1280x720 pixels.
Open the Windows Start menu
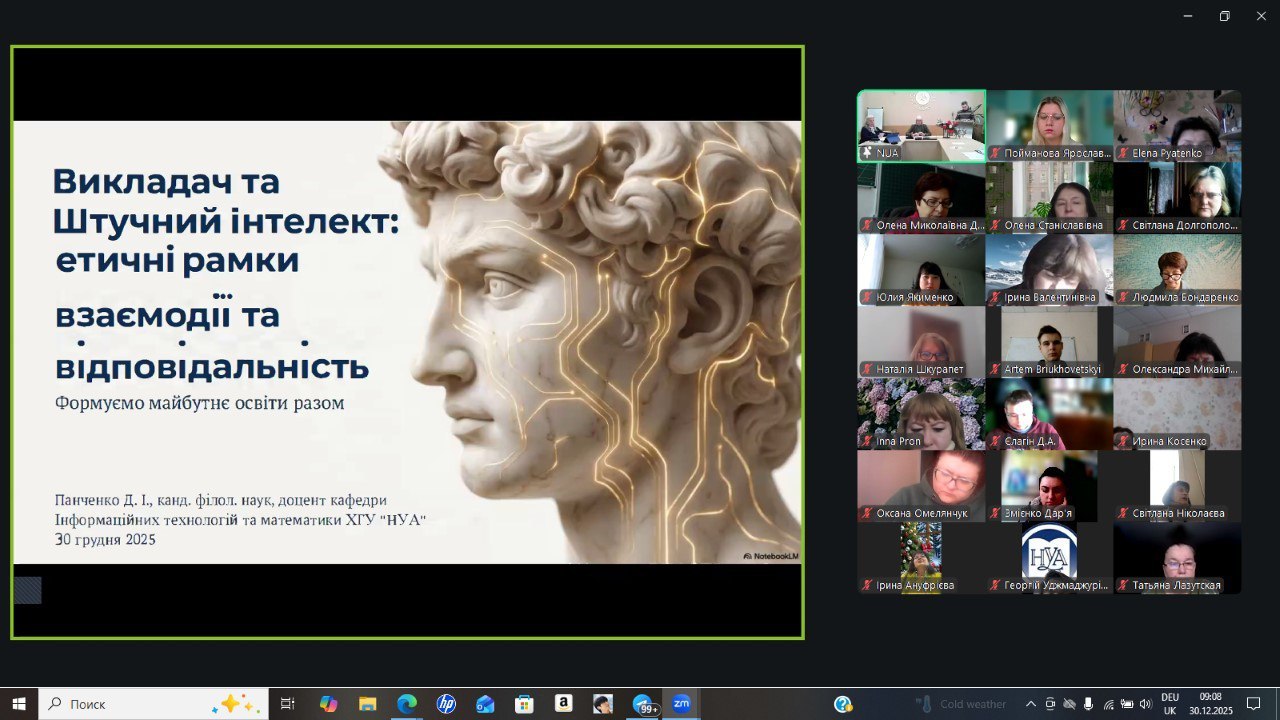point(19,704)
